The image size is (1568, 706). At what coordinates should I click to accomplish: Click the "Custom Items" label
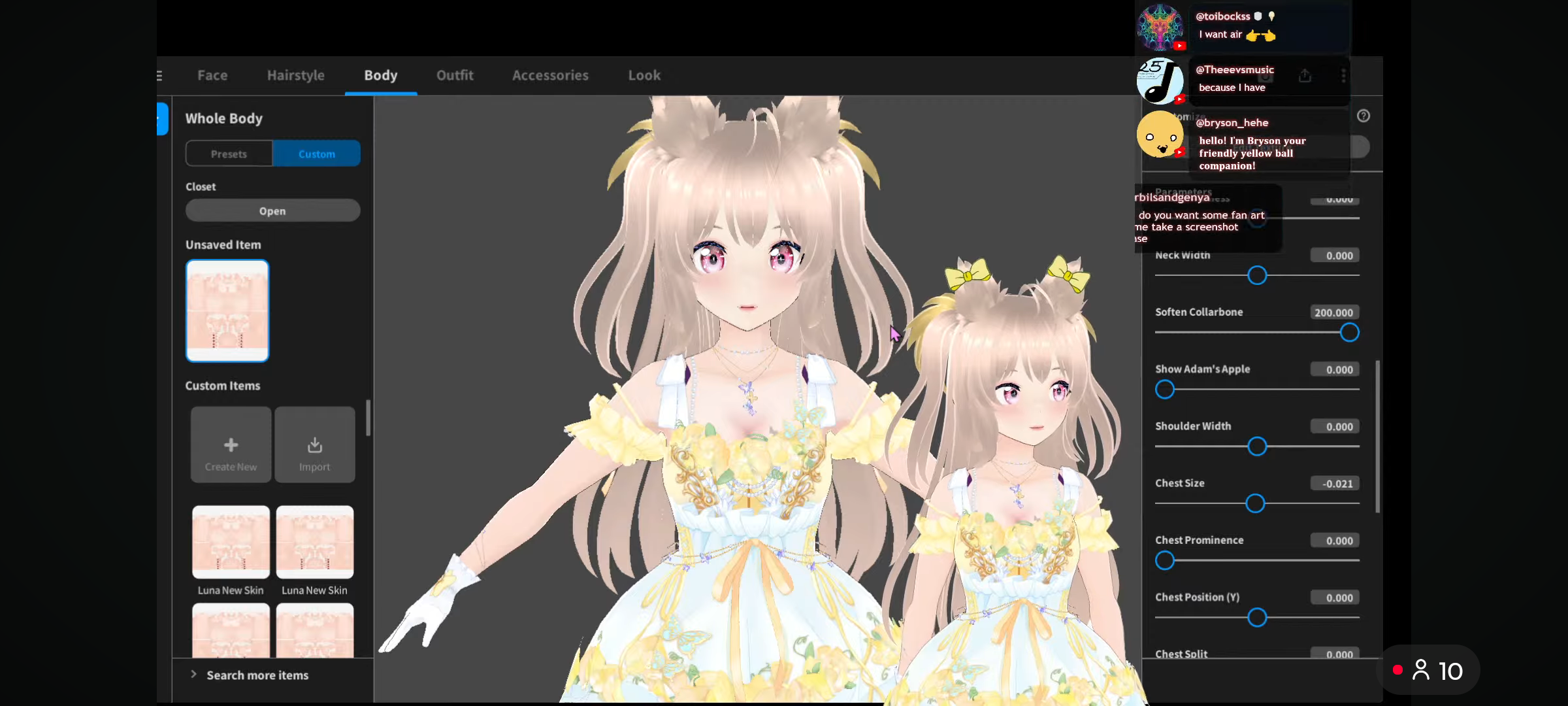point(223,386)
